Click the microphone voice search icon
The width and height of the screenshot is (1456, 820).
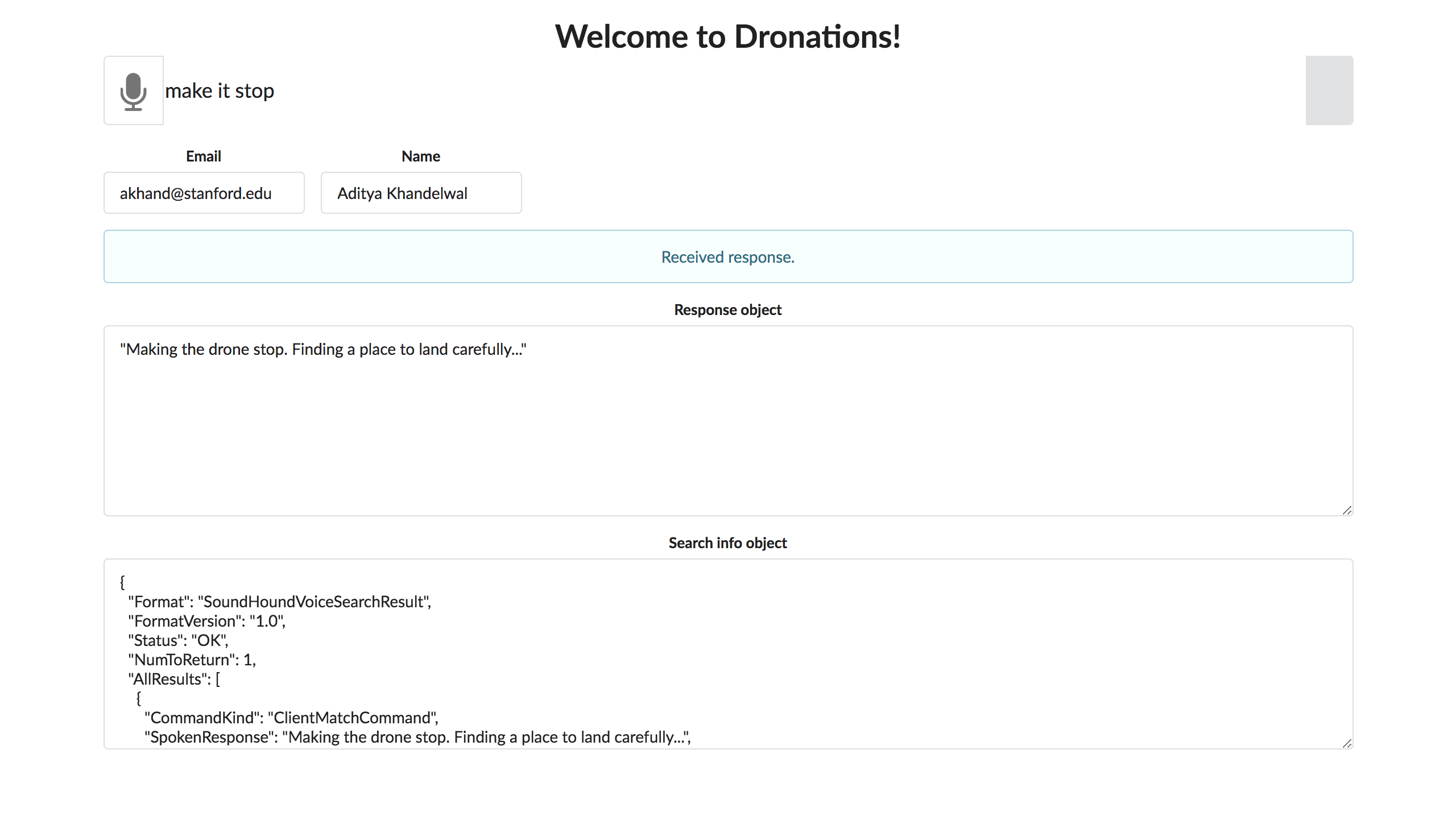point(134,91)
